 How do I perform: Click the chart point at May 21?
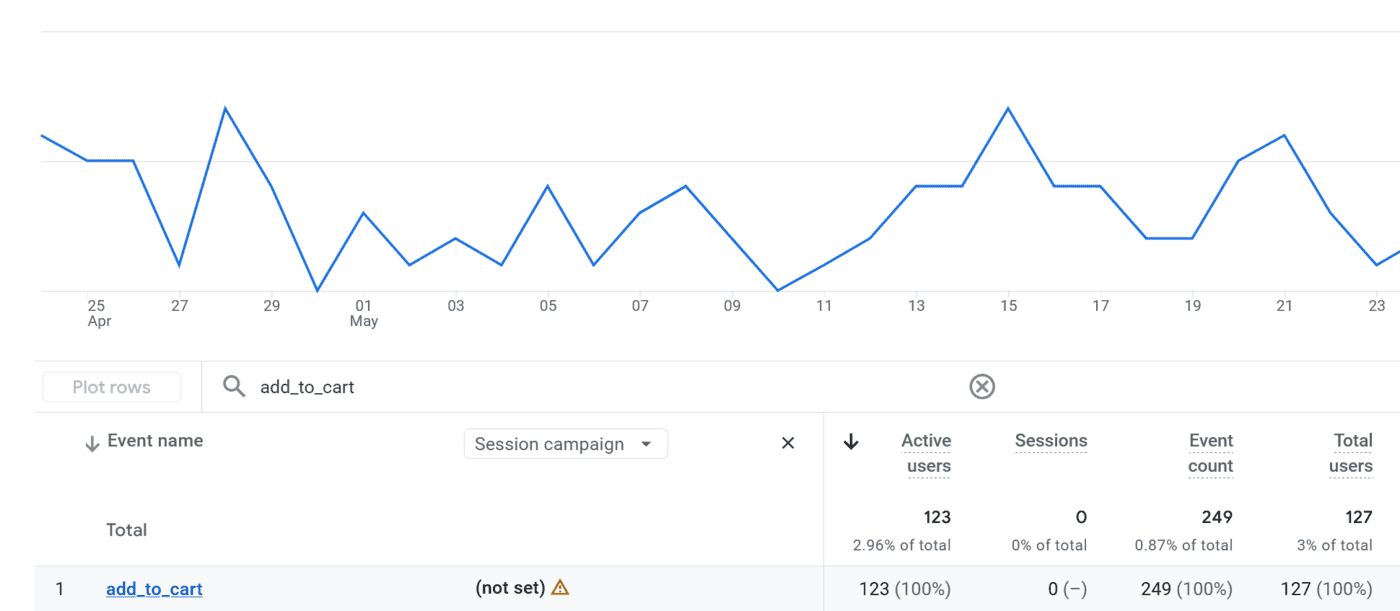(1284, 135)
